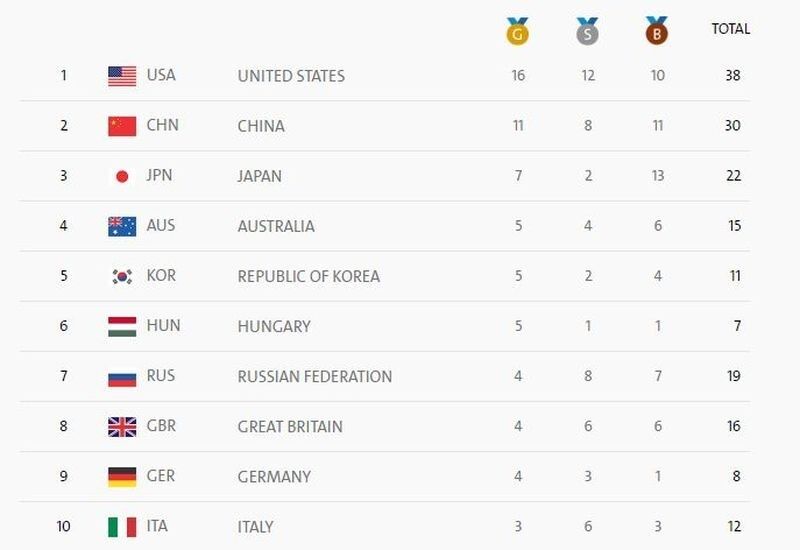The image size is (800, 550).
Task: Click the silver medal column icon
Action: (588, 32)
